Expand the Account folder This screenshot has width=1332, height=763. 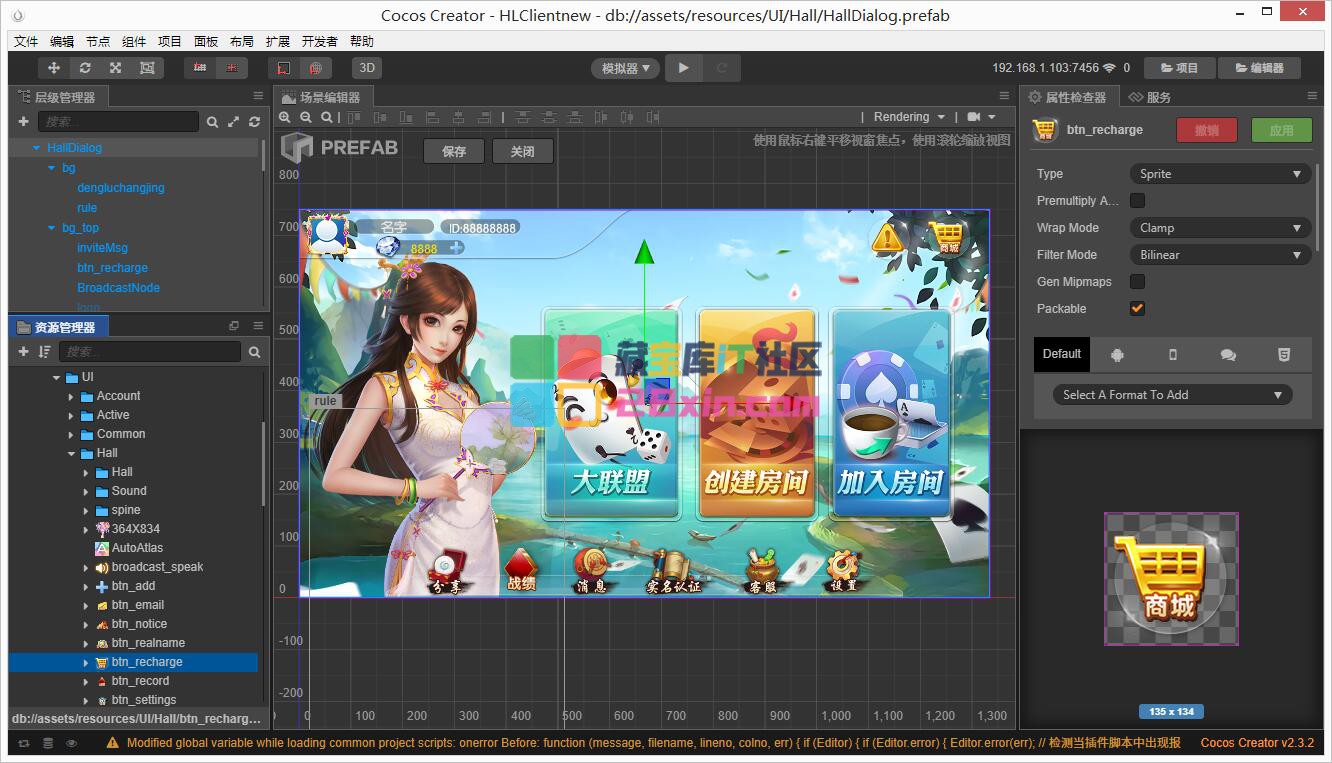(x=71, y=397)
